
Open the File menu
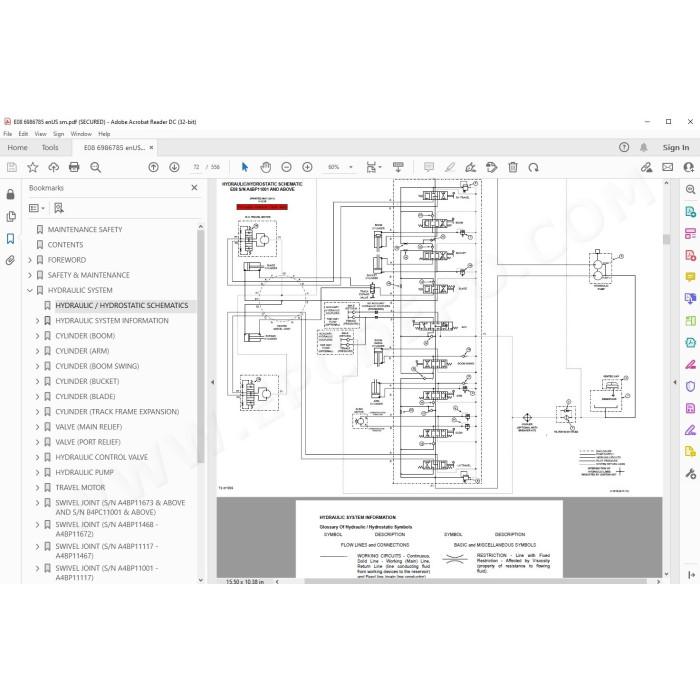(x=8, y=134)
